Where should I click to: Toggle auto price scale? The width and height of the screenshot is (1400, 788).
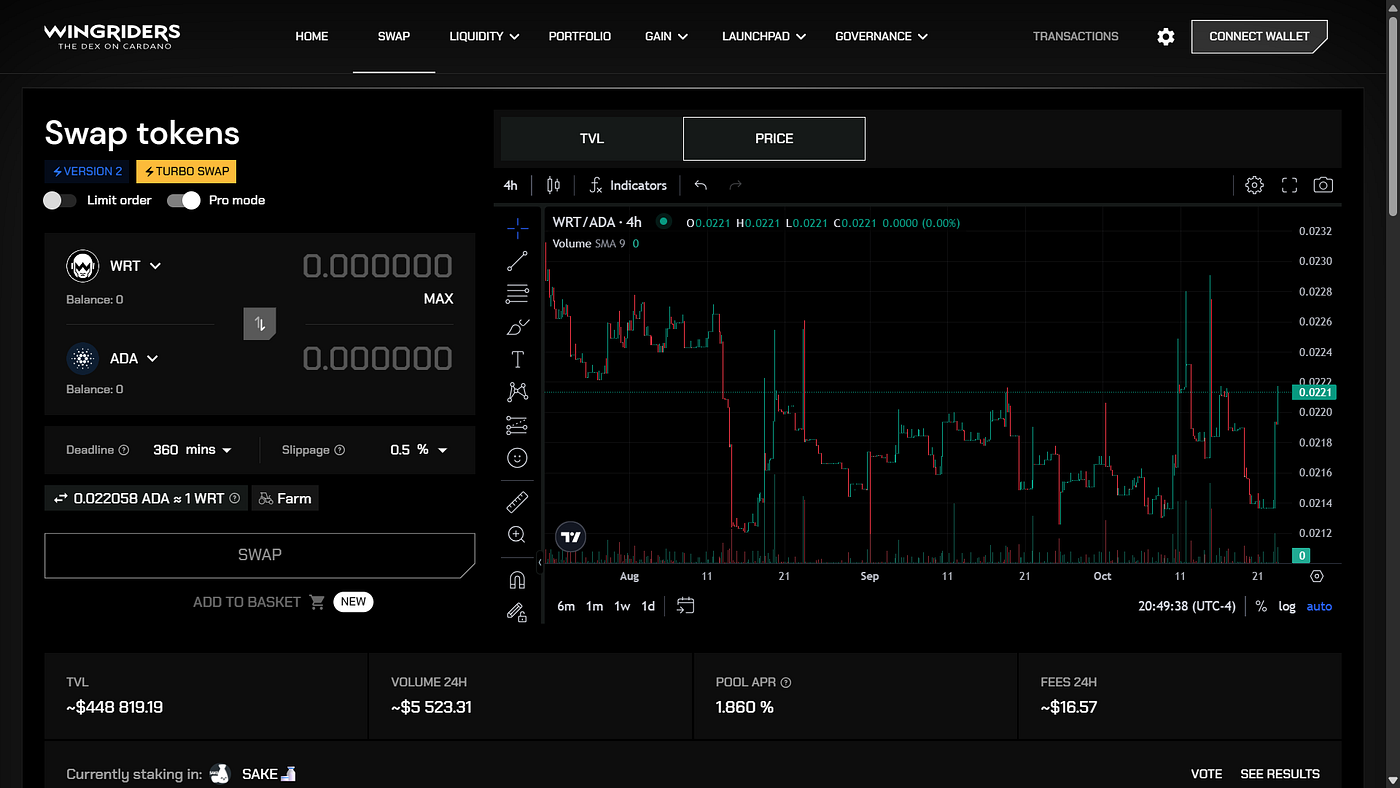[x=1319, y=606]
